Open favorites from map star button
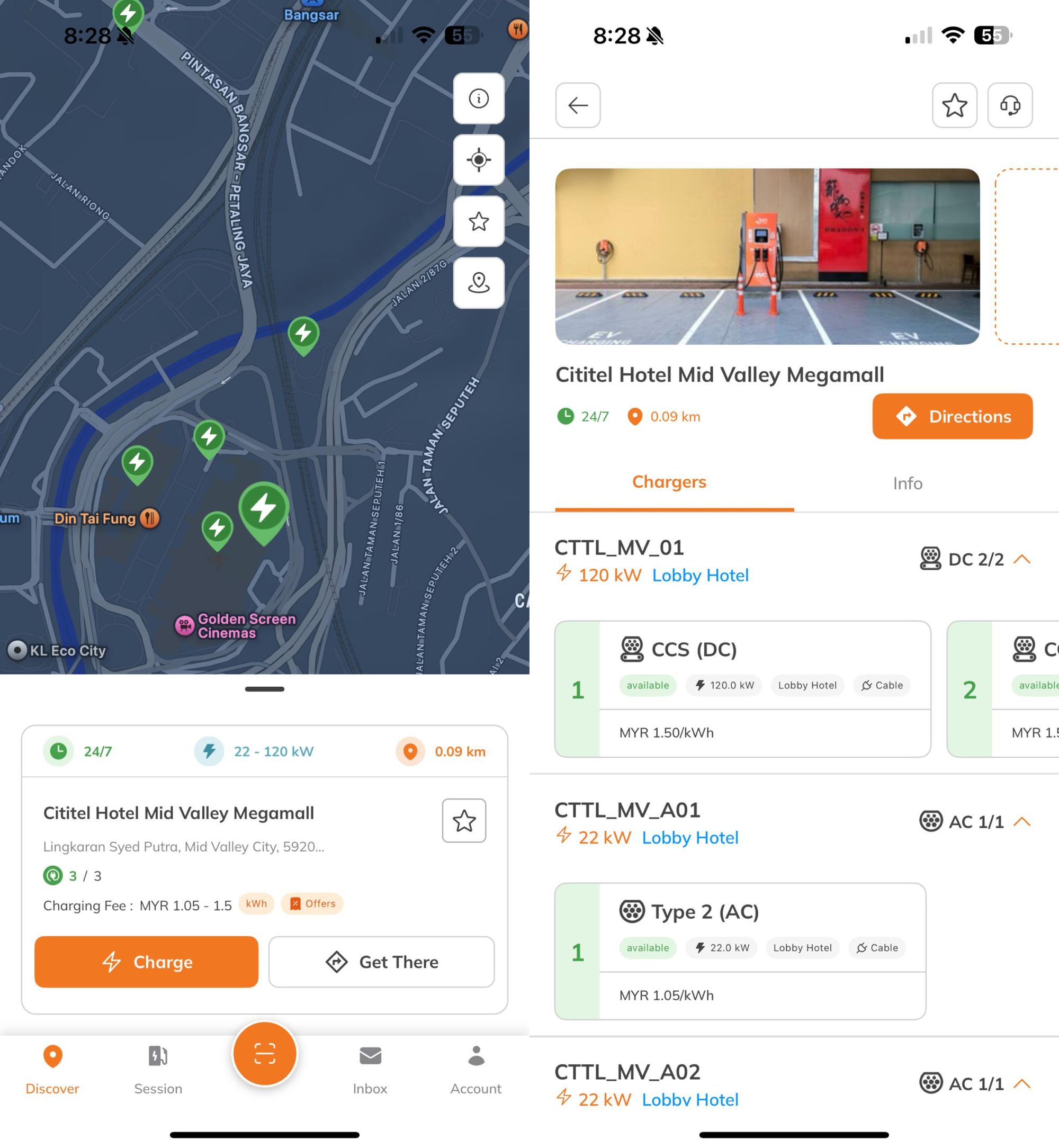 (479, 222)
